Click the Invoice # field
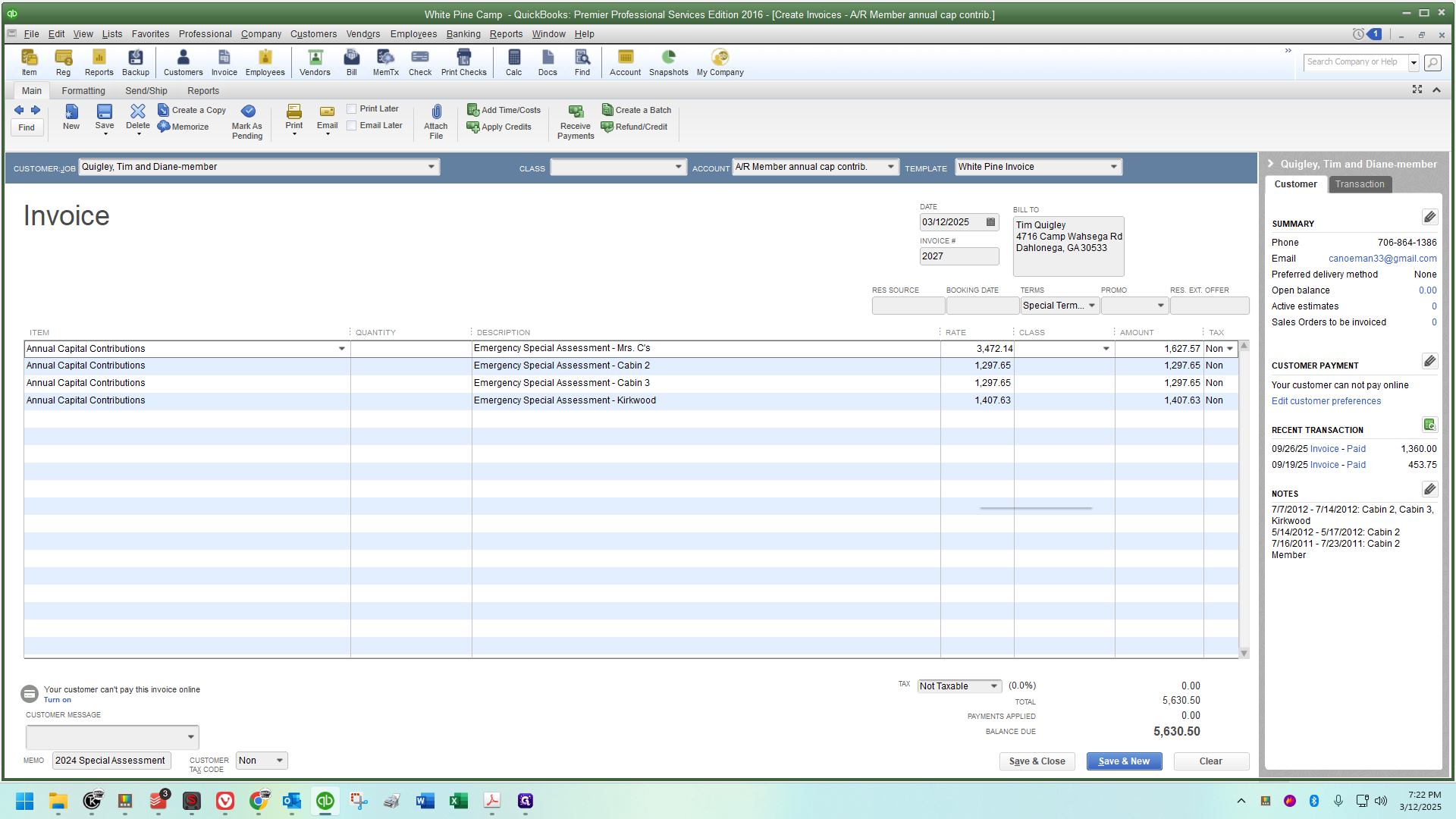This screenshot has width=1456, height=819. [x=959, y=256]
